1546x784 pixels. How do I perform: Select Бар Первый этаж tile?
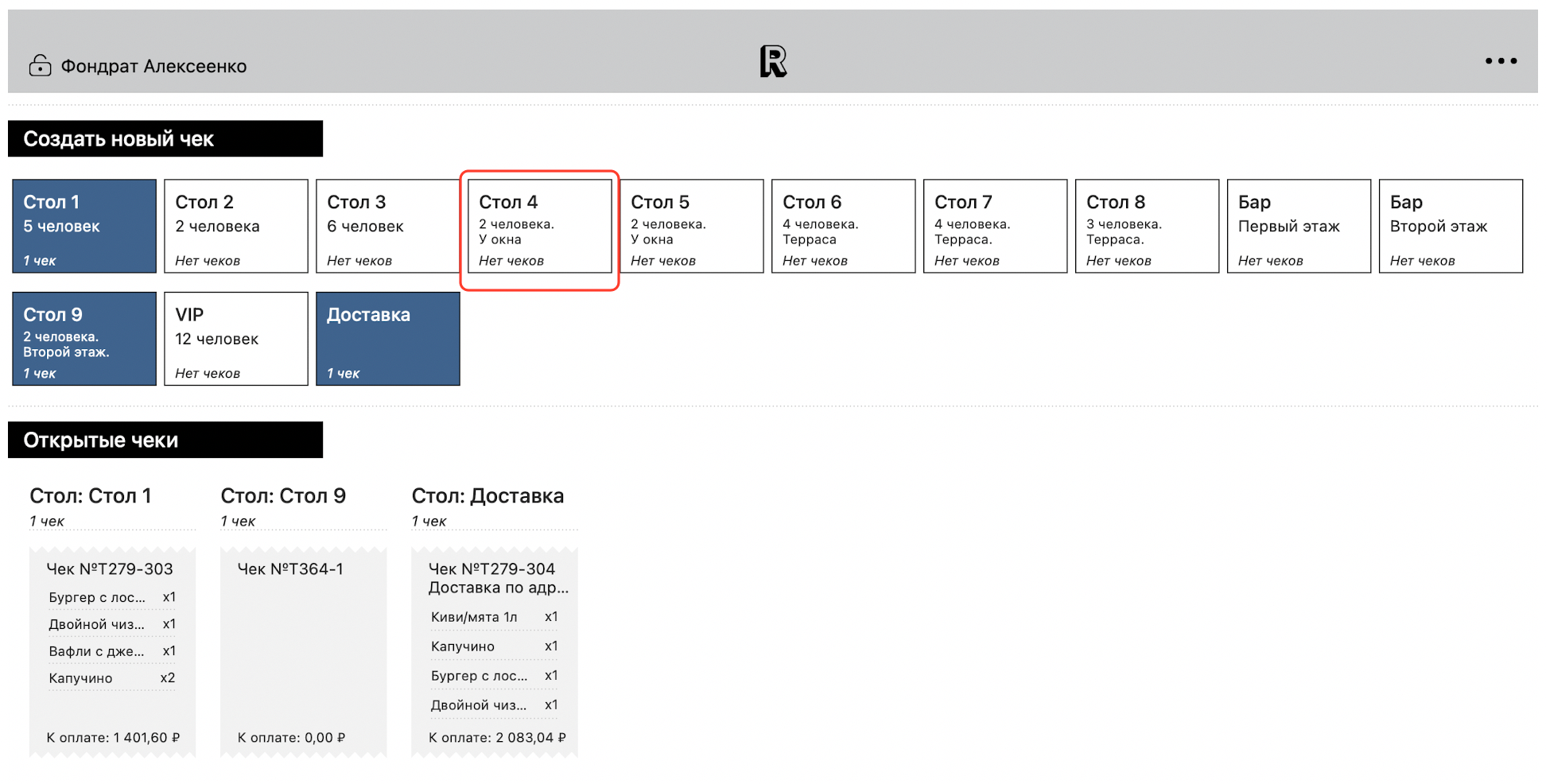tap(1299, 227)
